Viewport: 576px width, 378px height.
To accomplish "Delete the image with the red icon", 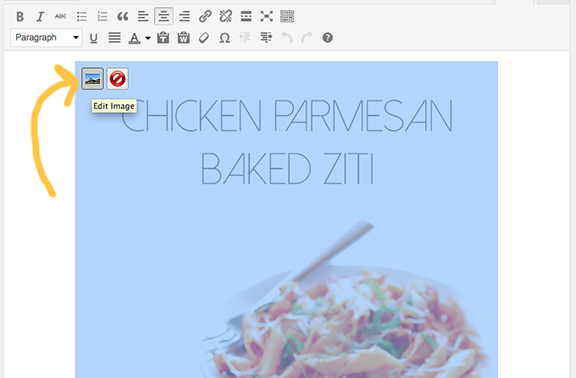I will [118, 79].
